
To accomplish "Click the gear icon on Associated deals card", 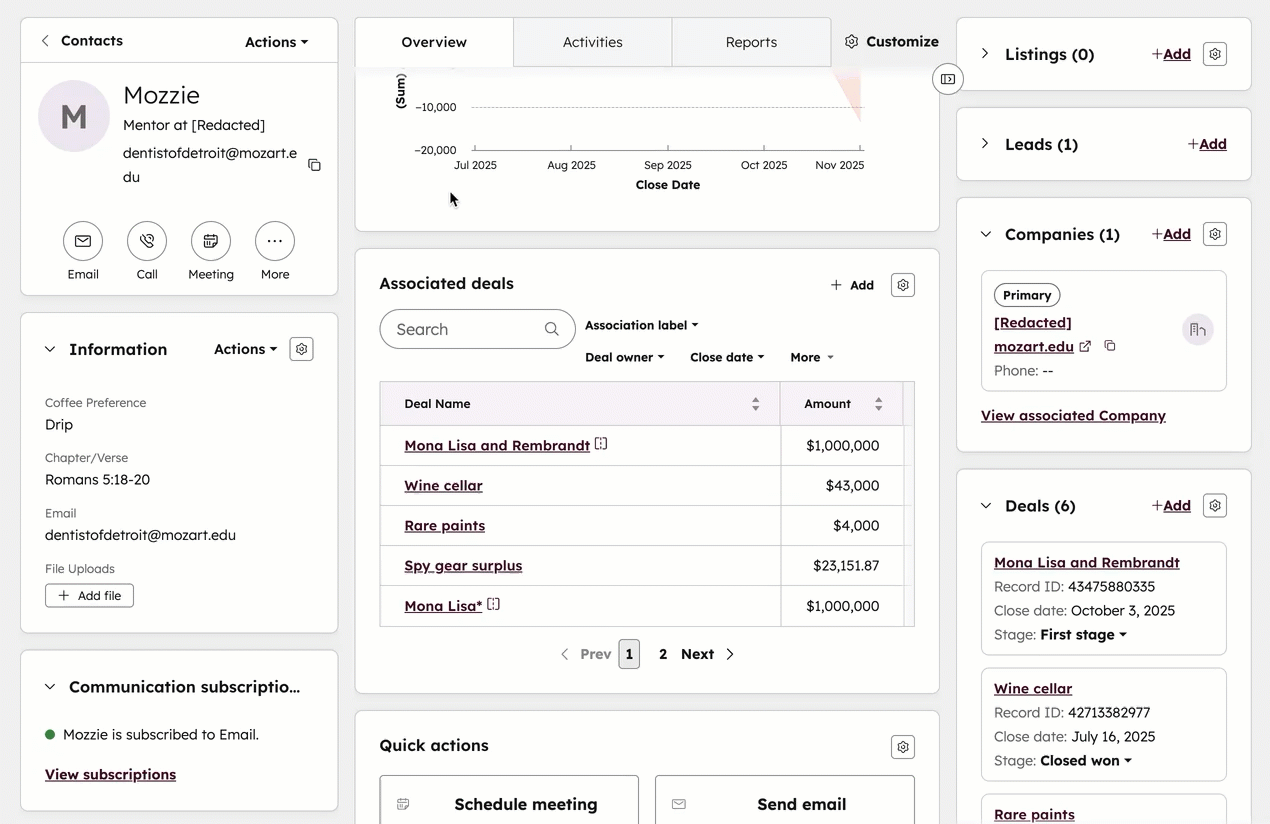I will tap(902, 285).
